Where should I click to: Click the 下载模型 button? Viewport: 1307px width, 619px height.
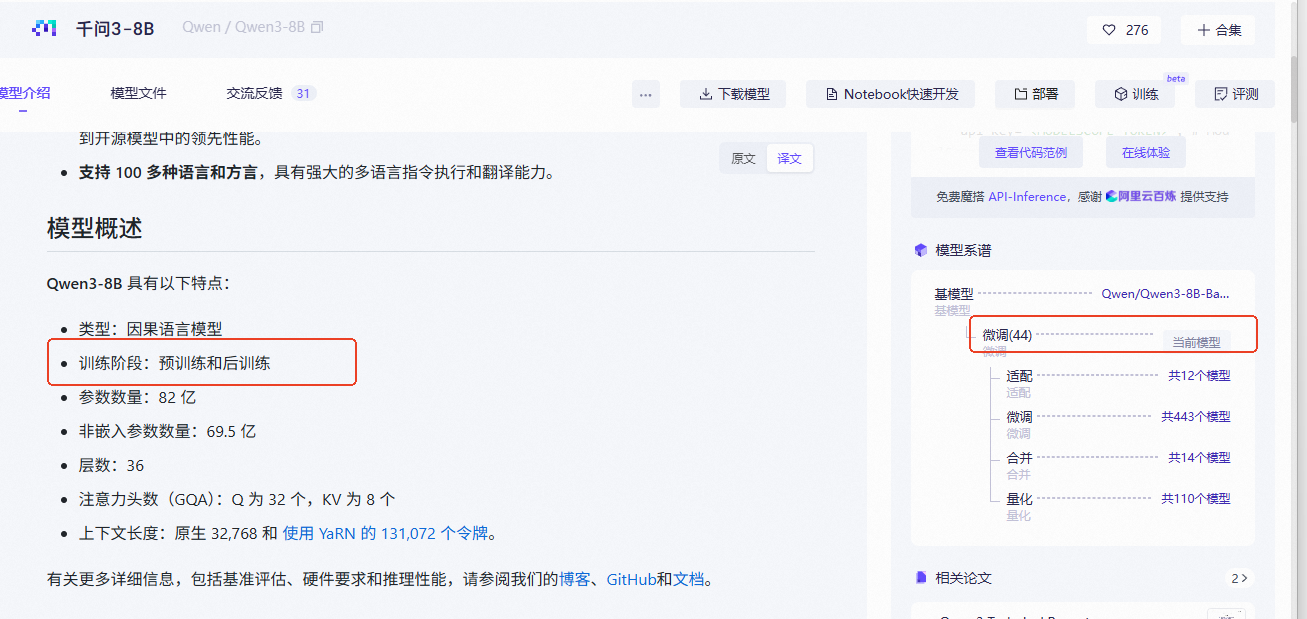click(x=733, y=94)
